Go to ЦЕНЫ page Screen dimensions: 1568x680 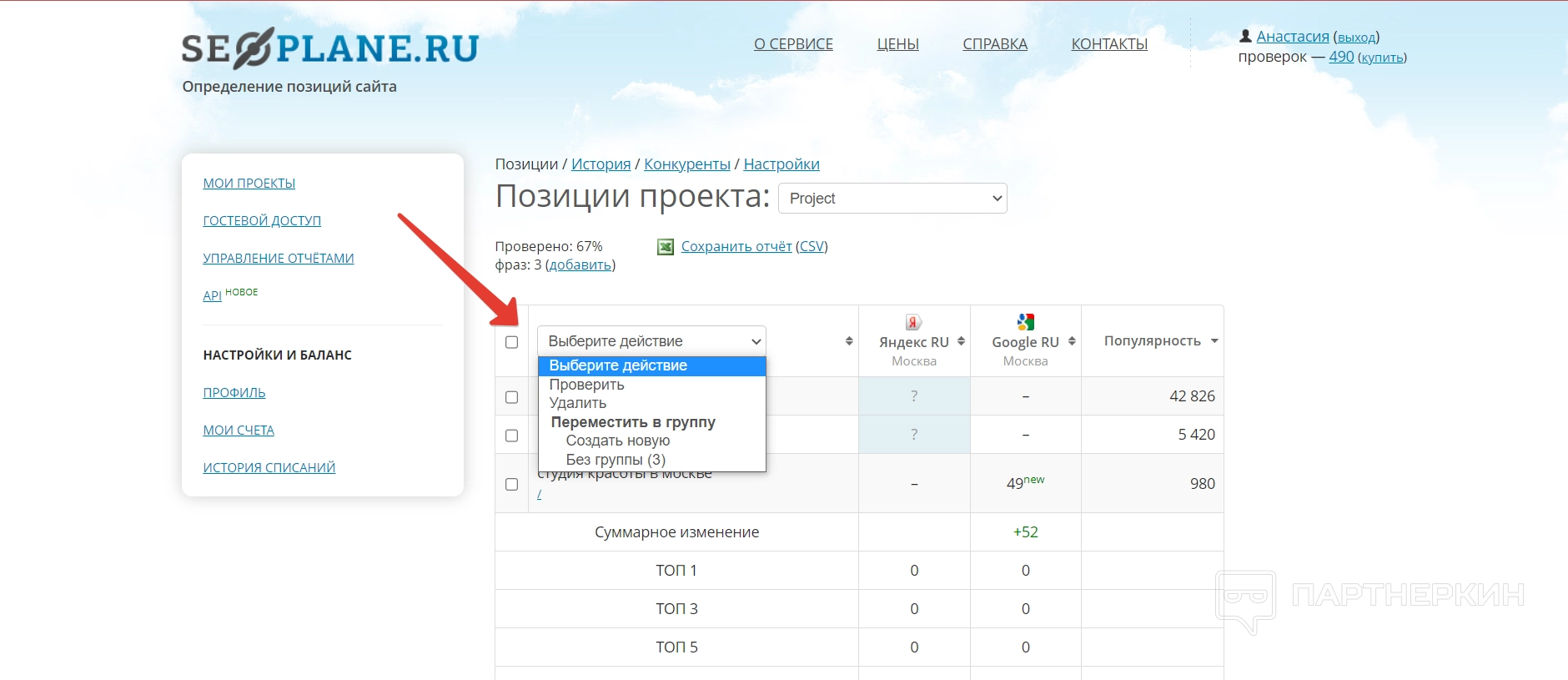coord(897,44)
